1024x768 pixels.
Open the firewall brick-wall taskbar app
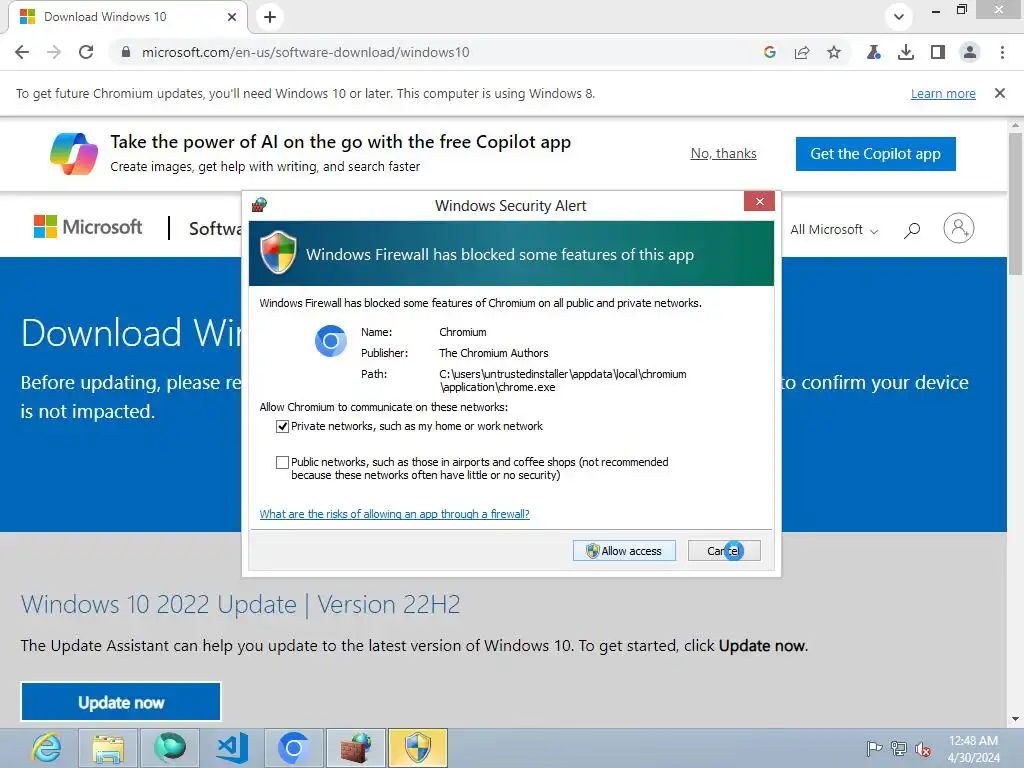pyautogui.click(x=355, y=748)
